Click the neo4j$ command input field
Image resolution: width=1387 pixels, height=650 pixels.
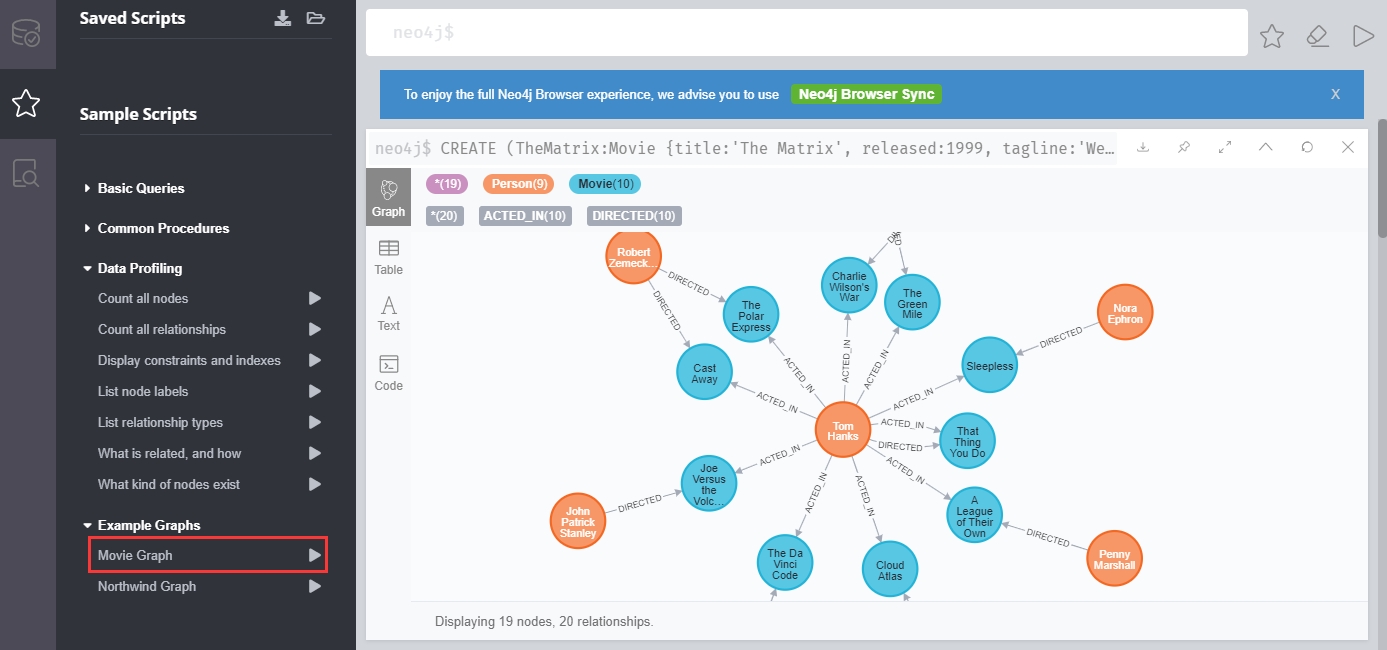point(806,33)
